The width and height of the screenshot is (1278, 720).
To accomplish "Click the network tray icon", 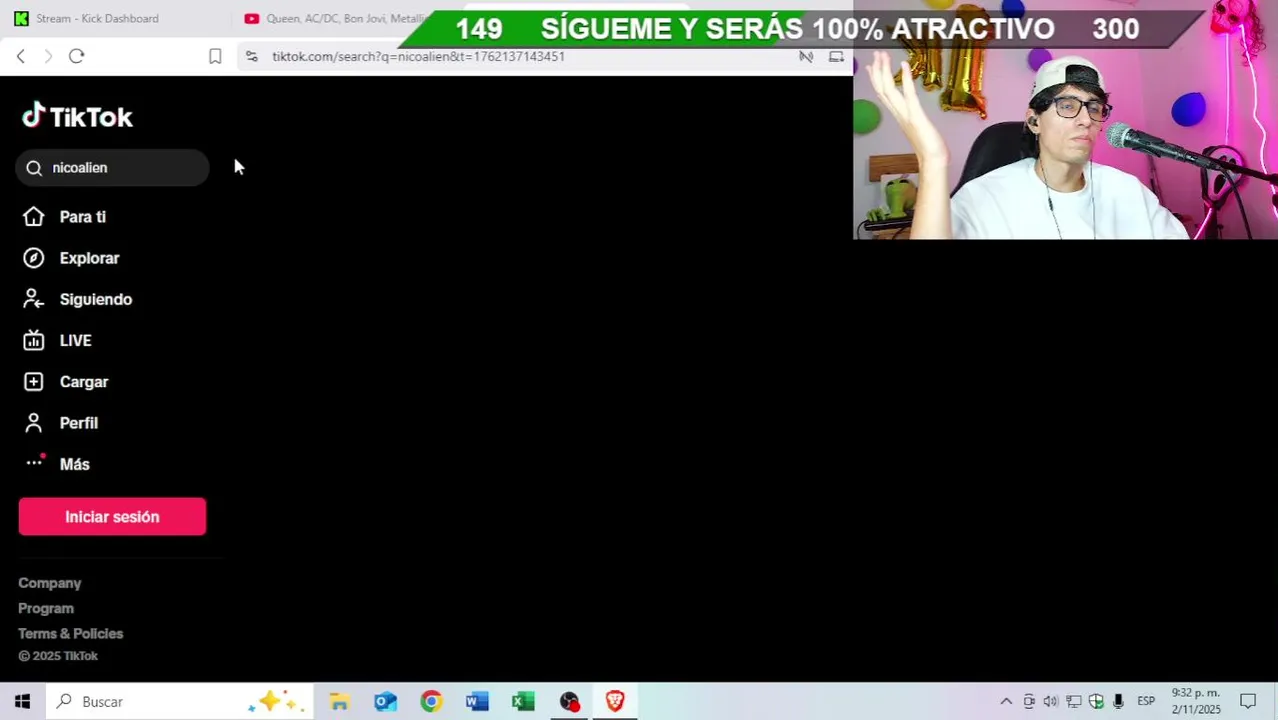I will 1073,702.
